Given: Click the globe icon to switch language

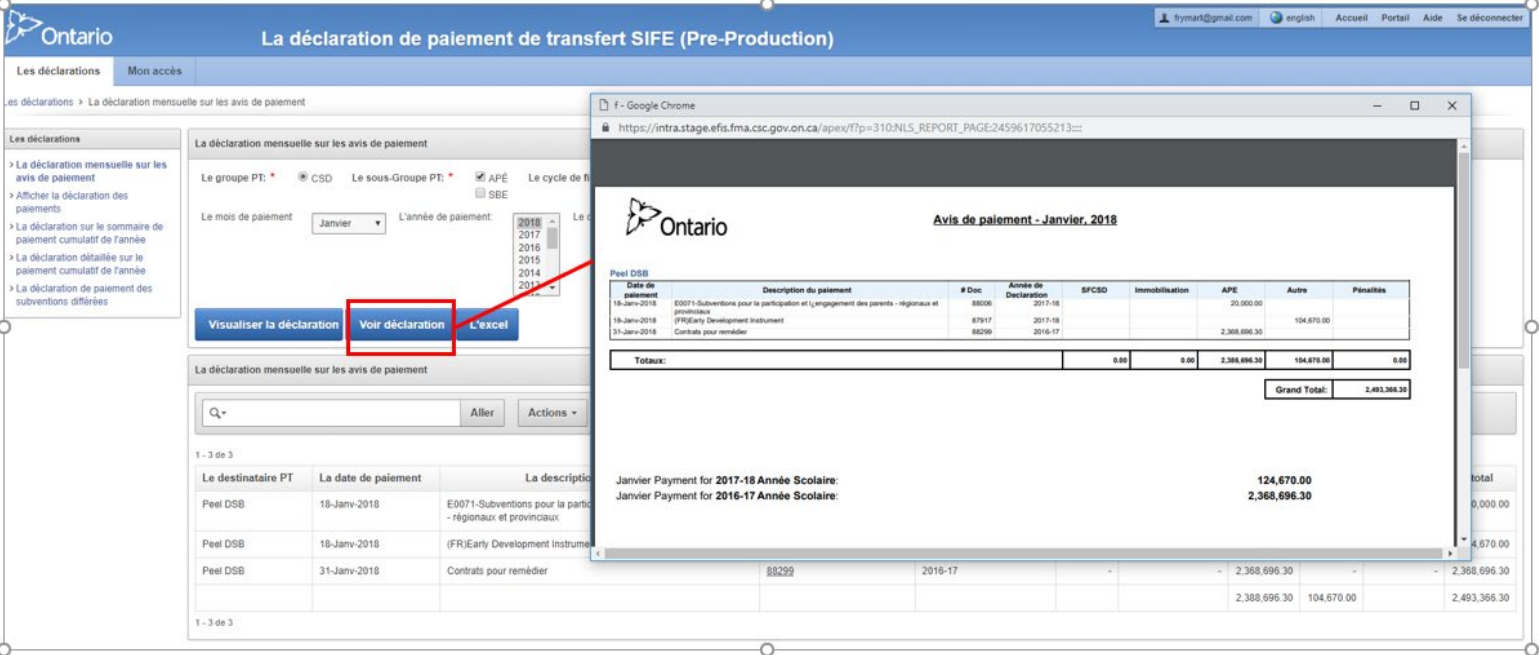Looking at the screenshot, I should [x=1276, y=18].
